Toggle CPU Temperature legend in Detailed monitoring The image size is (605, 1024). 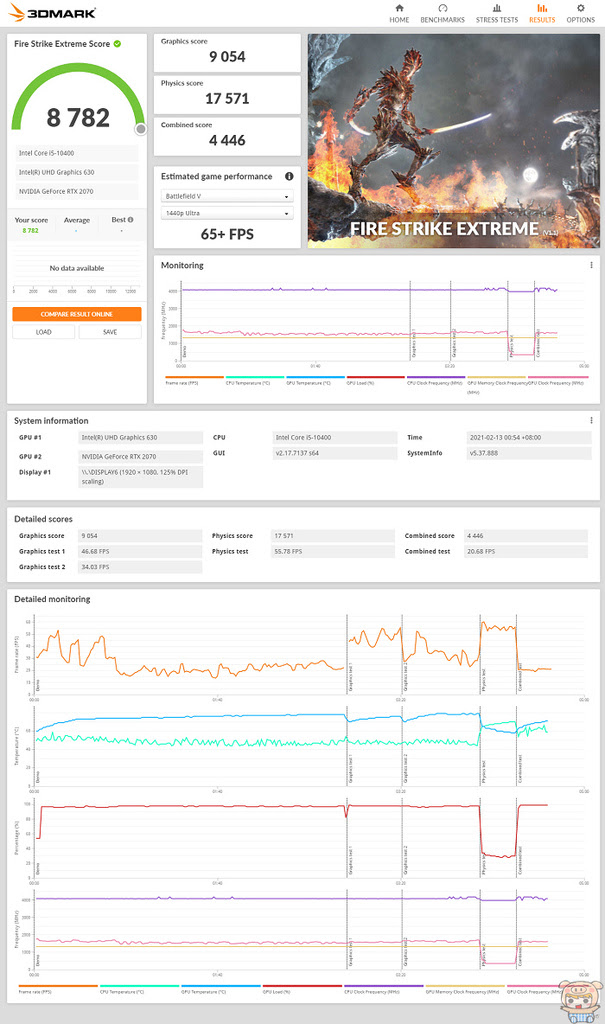click(139, 989)
